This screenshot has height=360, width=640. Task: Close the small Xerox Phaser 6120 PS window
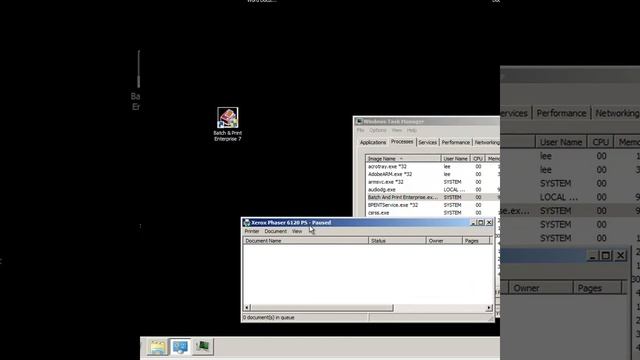click(x=489, y=222)
